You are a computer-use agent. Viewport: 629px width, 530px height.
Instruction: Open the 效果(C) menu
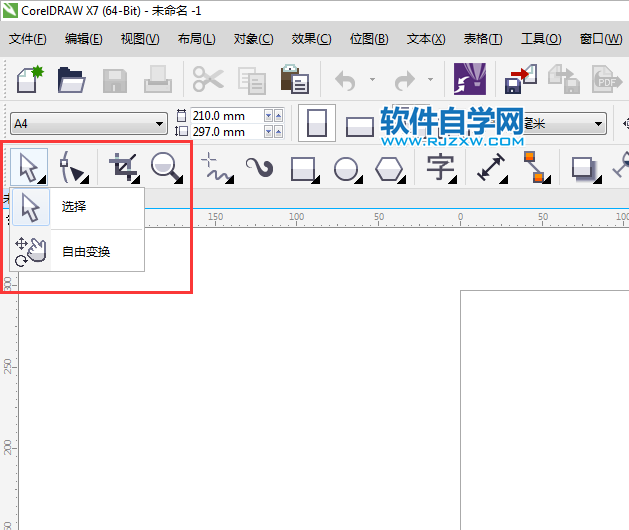click(x=312, y=39)
